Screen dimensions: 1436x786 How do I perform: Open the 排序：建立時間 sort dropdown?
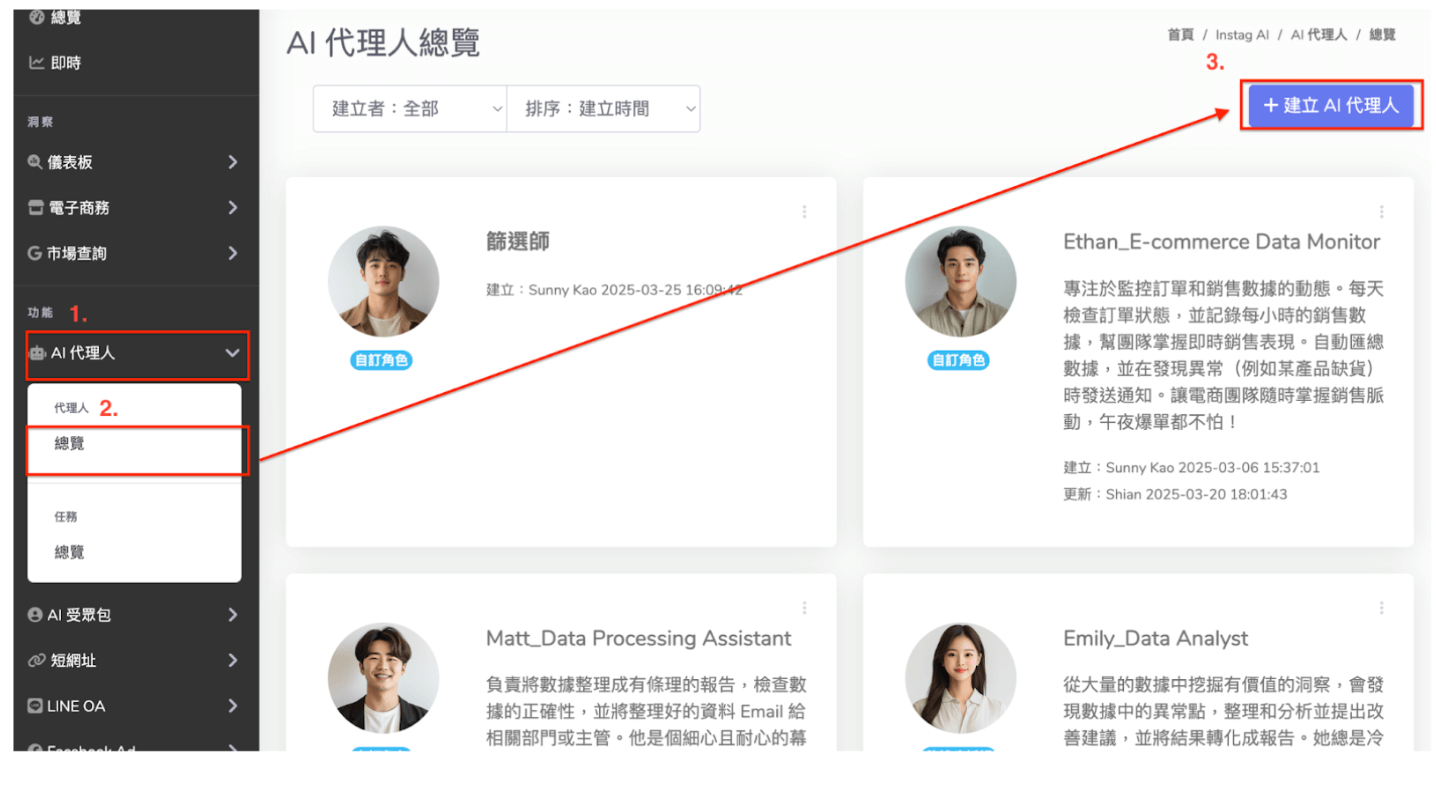click(x=603, y=109)
